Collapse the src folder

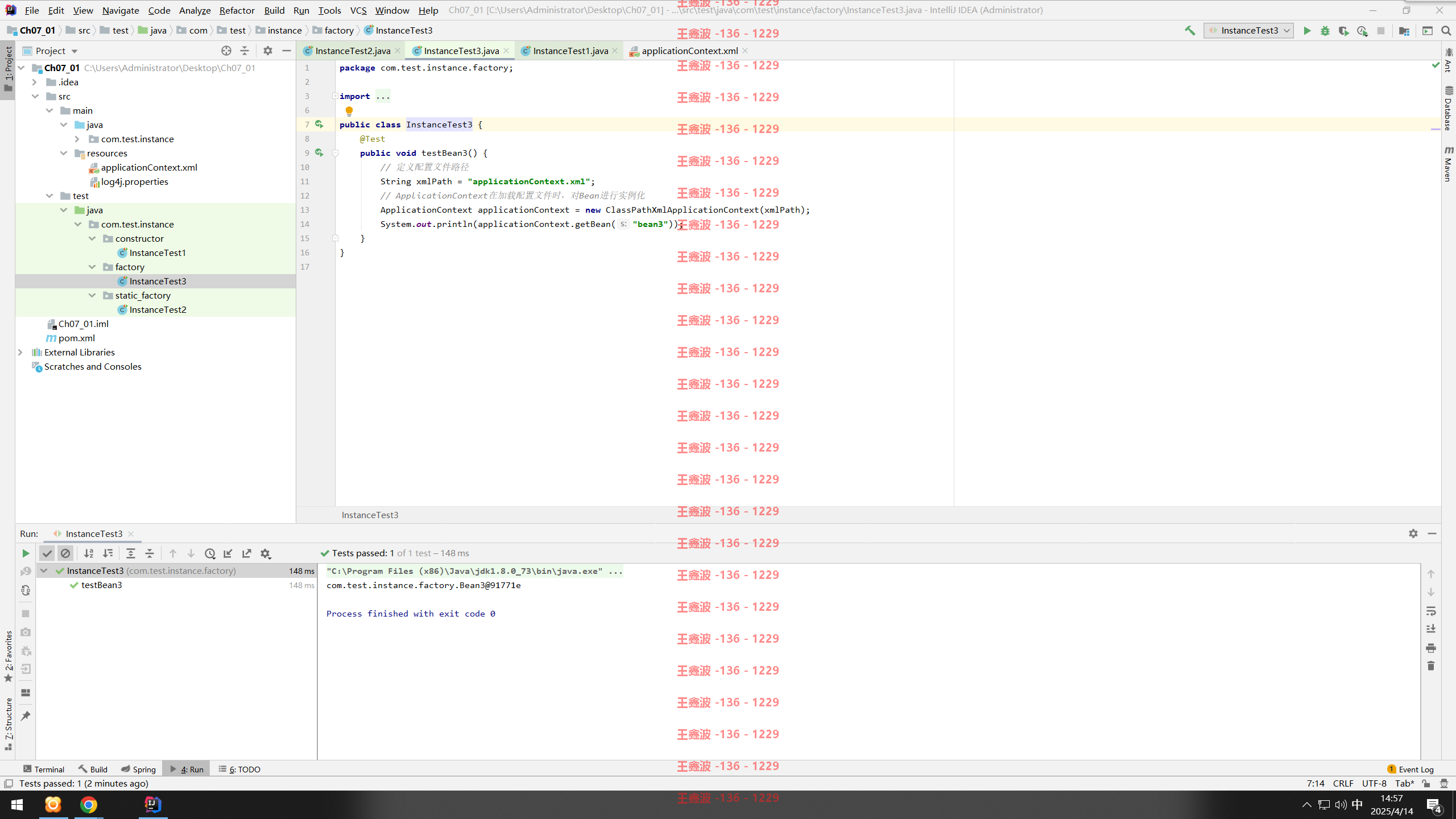point(35,96)
